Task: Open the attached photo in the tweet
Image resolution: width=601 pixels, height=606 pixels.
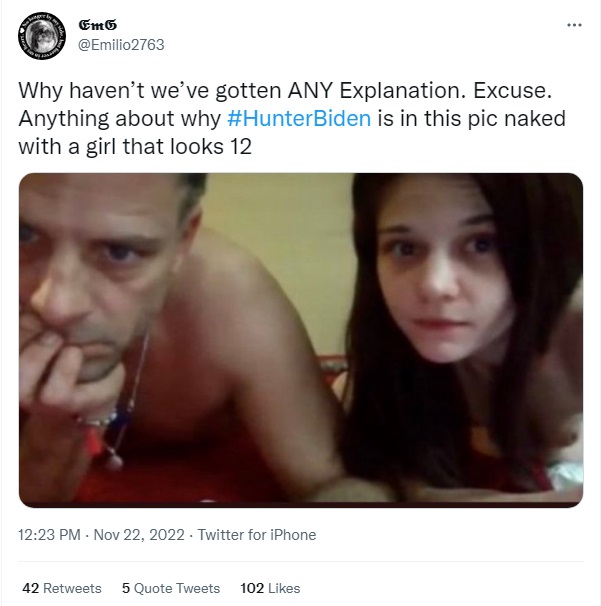Action: (x=301, y=340)
